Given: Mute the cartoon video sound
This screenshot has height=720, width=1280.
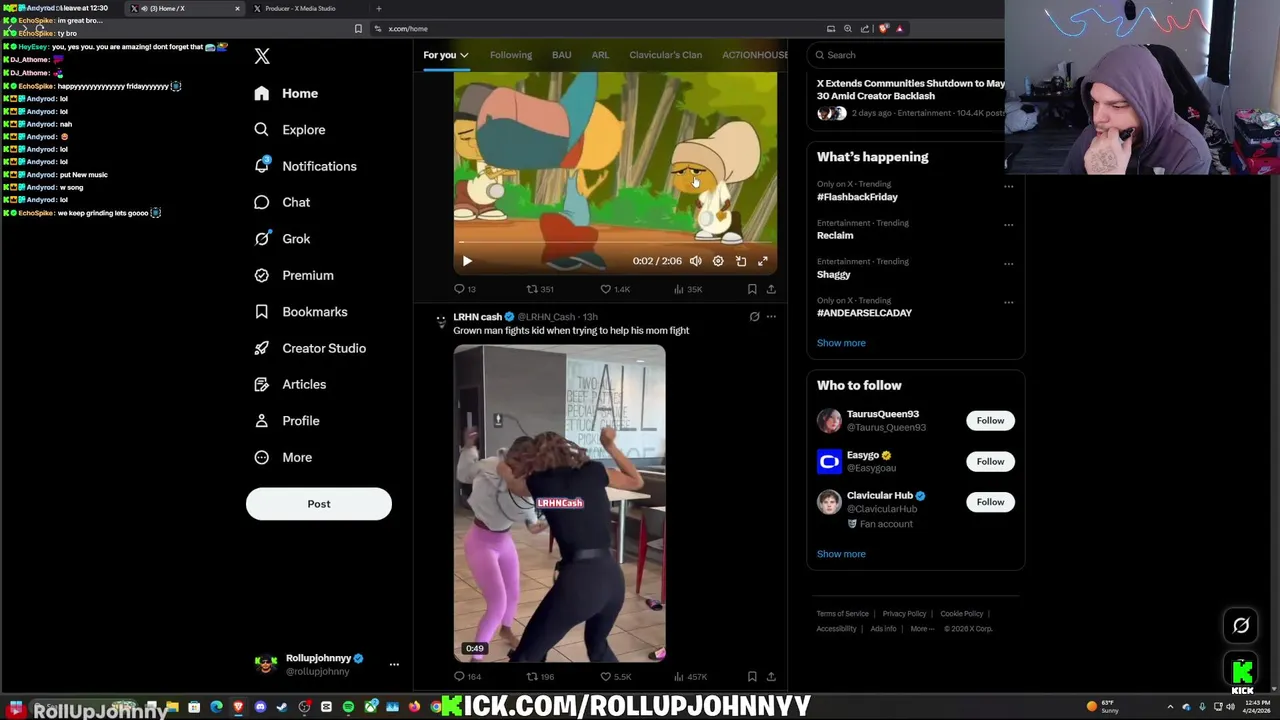Looking at the screenshot, I should coord(696,261).
